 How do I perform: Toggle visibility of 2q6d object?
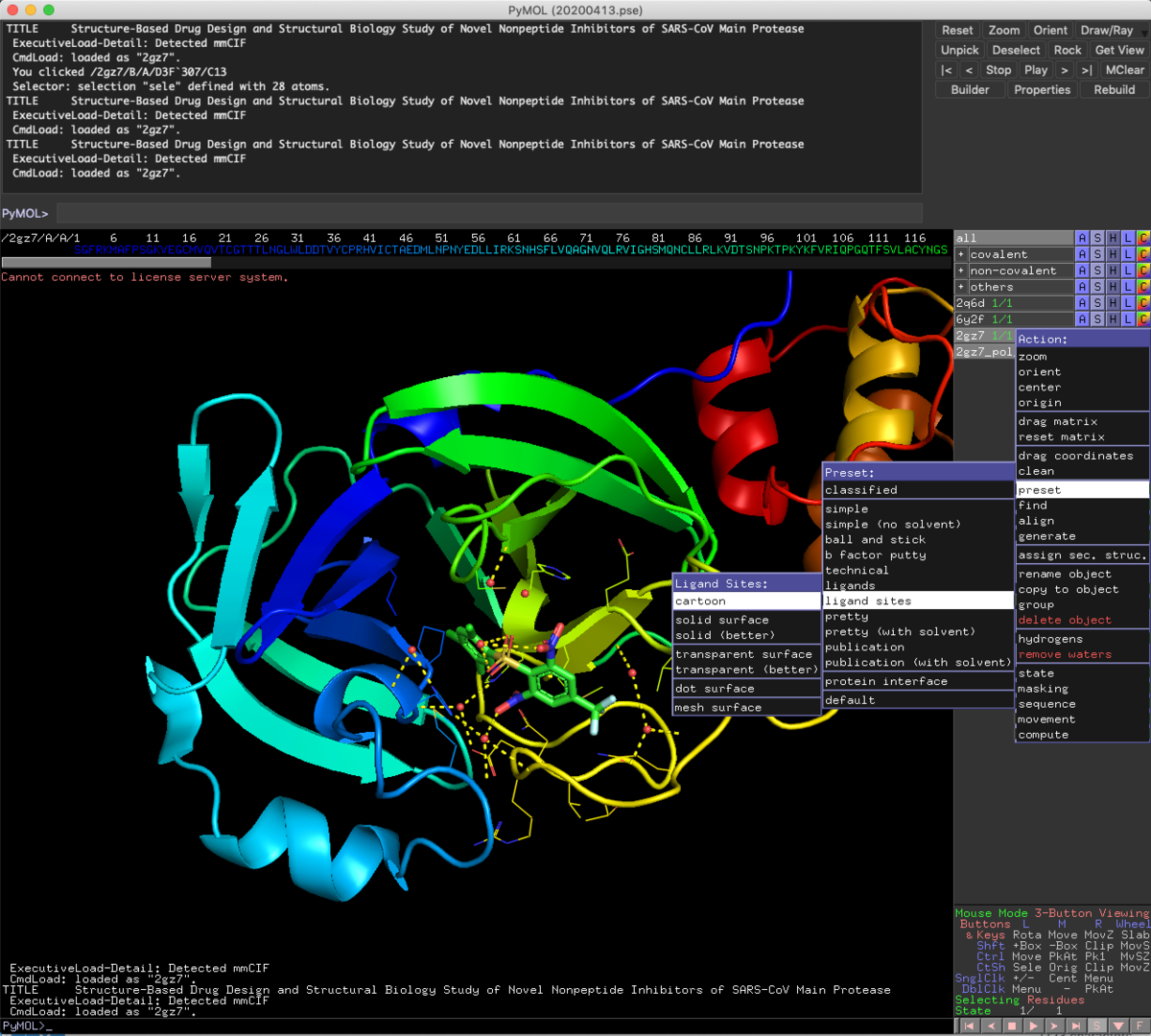(x=1014, y=303)
